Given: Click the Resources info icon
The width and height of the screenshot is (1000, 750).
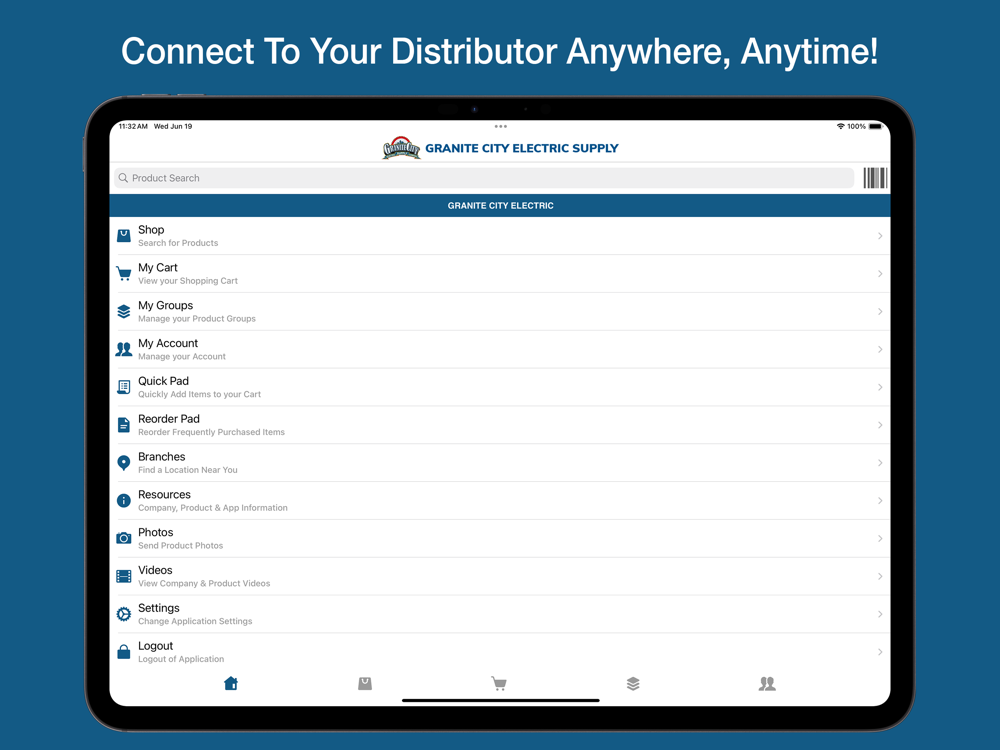Looking at the screenshot, I should click(124, 501).
